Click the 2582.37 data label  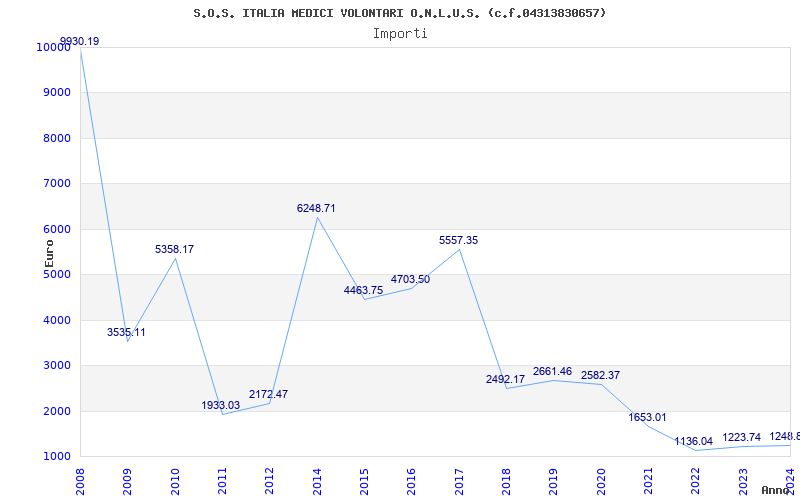[601, 375]
